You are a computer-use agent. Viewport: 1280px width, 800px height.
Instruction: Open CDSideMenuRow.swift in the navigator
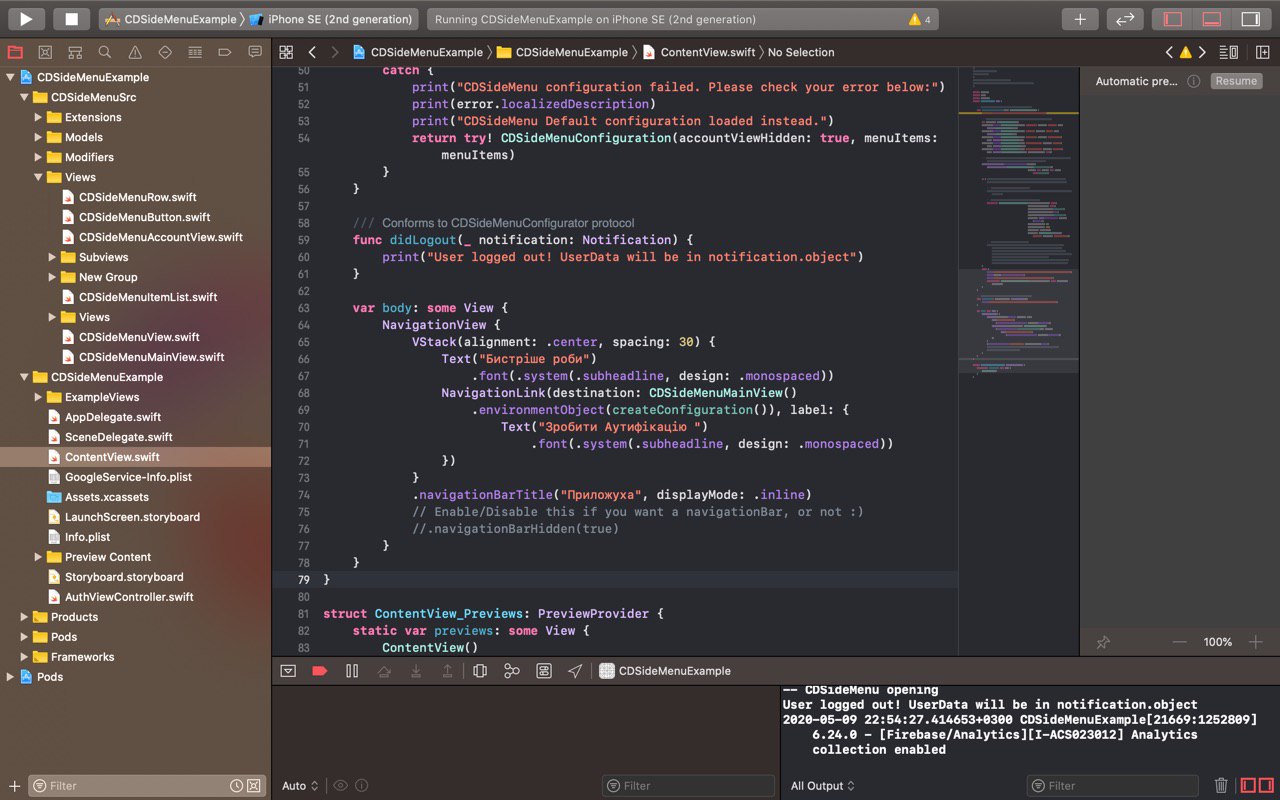(x=137, y=197)
